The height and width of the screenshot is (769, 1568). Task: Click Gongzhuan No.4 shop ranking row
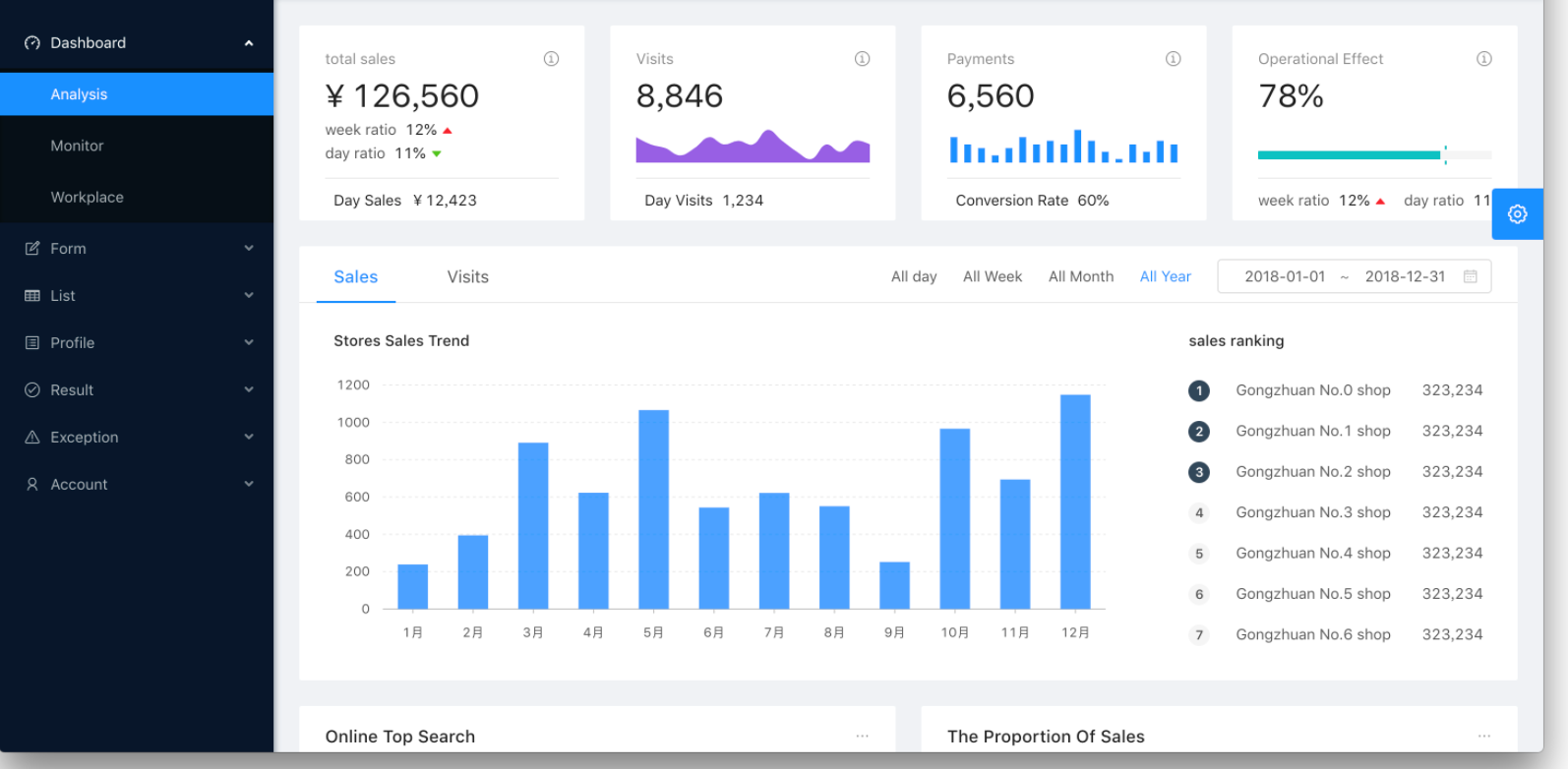point(1336,554)
